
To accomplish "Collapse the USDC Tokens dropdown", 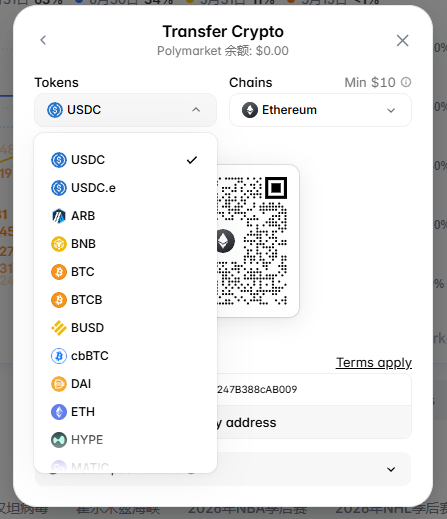I will pyautogui.click(x=125, y=110).
